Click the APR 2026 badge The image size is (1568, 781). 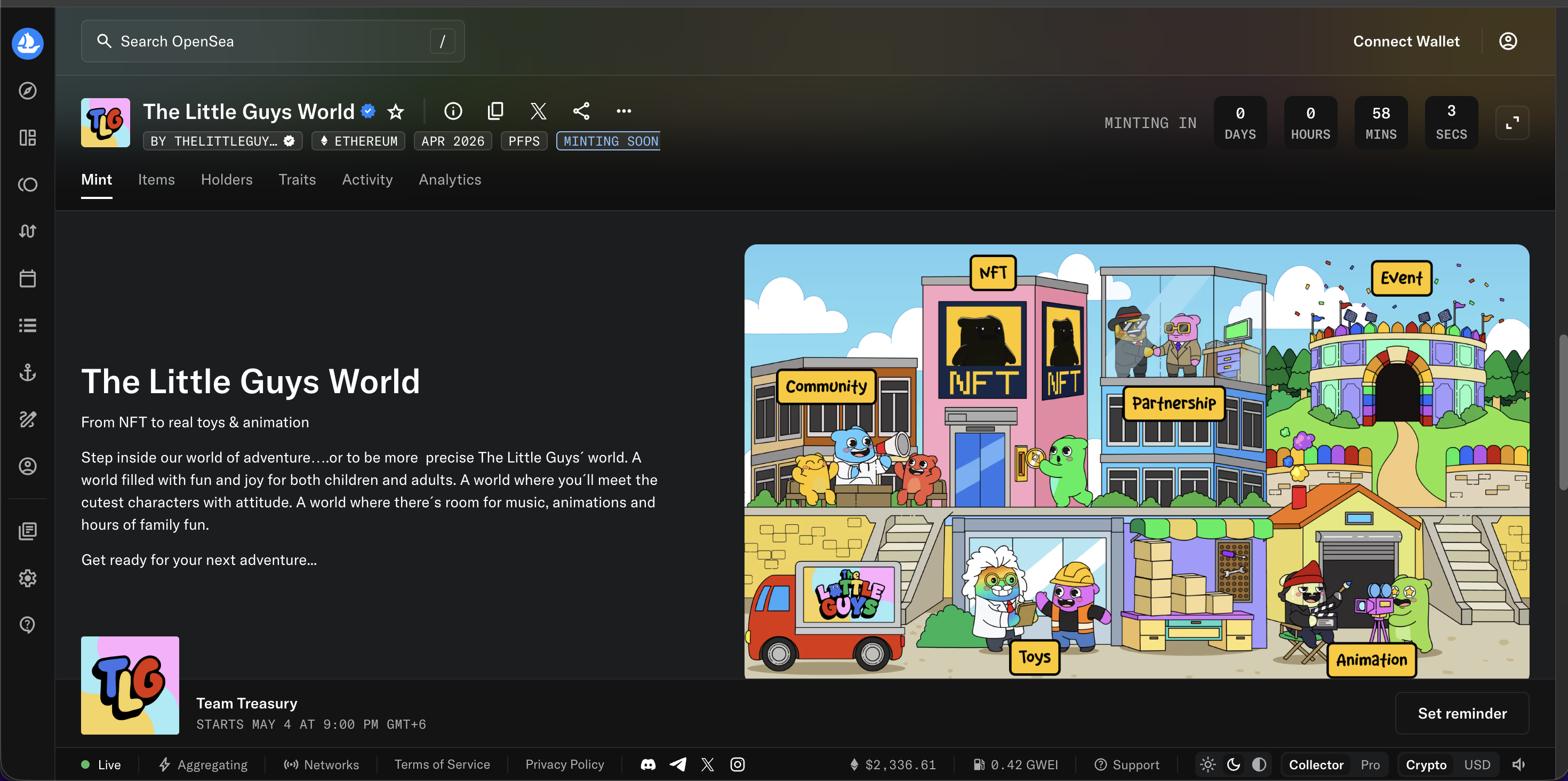point(453,141)
